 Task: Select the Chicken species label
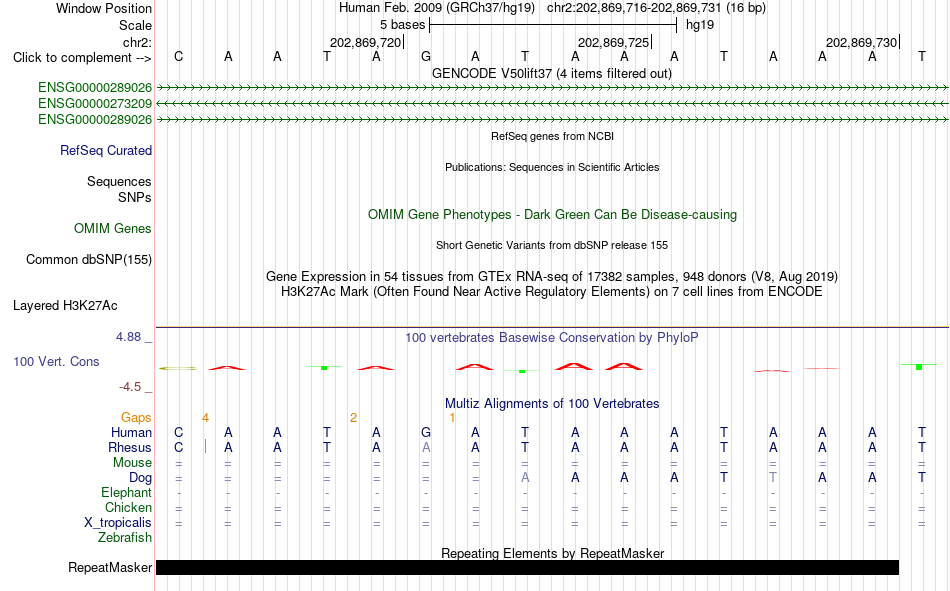(128, 507)
